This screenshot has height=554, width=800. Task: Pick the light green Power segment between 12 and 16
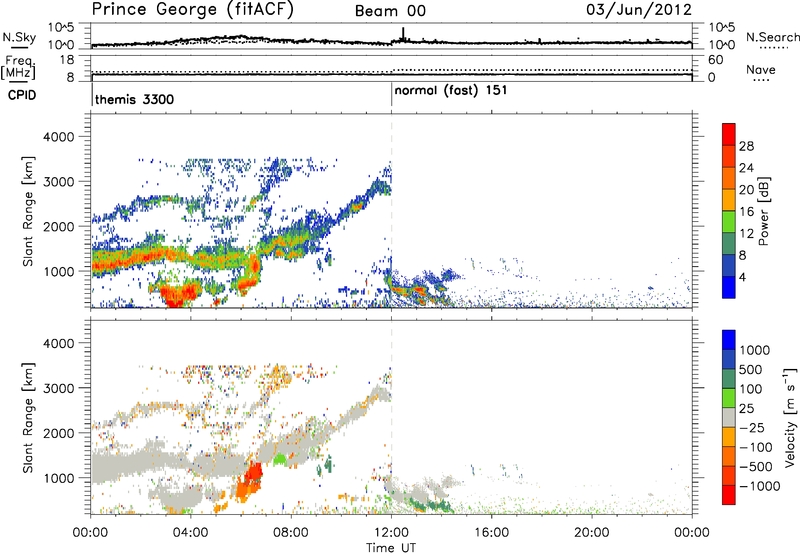coord(729,222)
